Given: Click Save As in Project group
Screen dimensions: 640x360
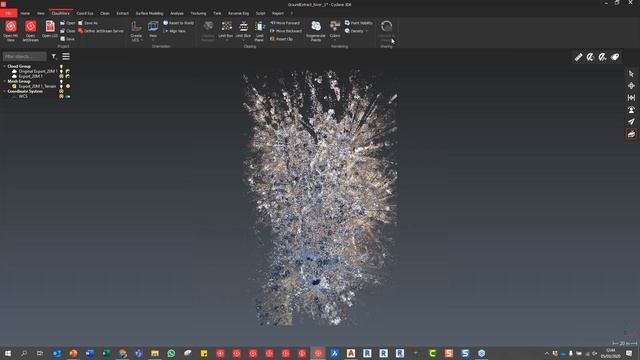Looking at the screenshot, I should (x=88, y=23).
